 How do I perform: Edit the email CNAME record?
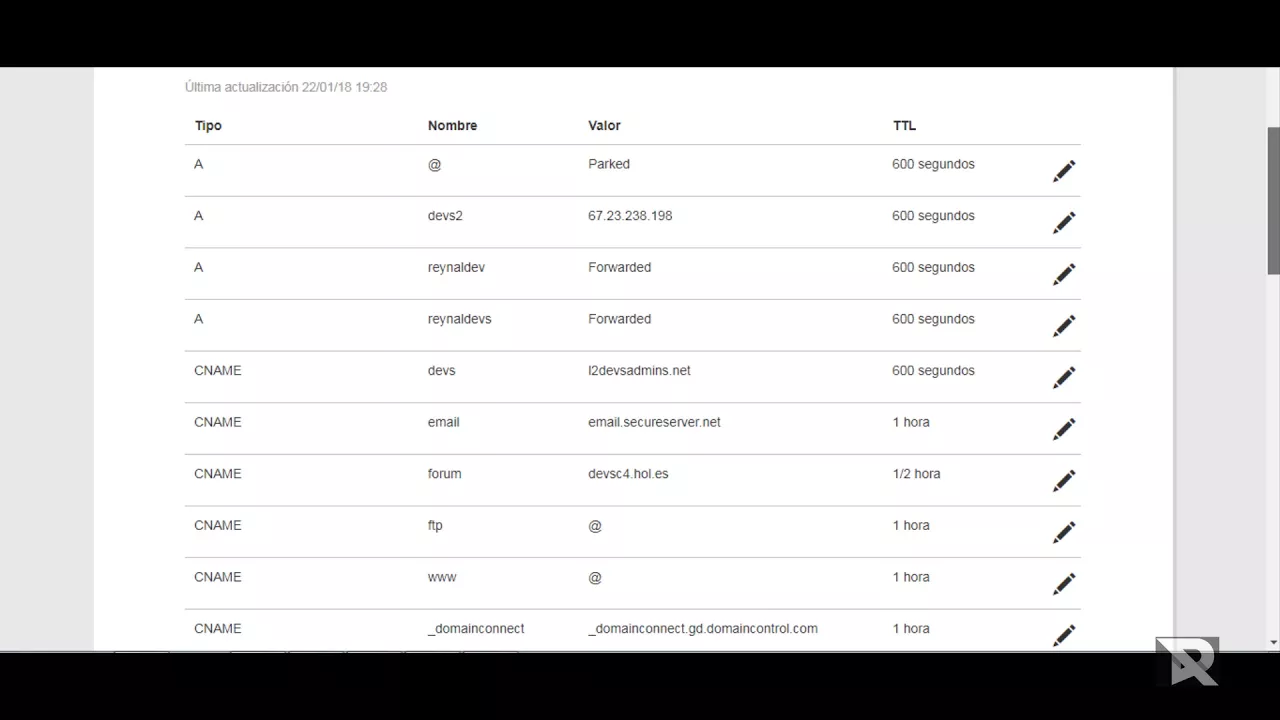pyautogui.click(x=1064, y=429)
